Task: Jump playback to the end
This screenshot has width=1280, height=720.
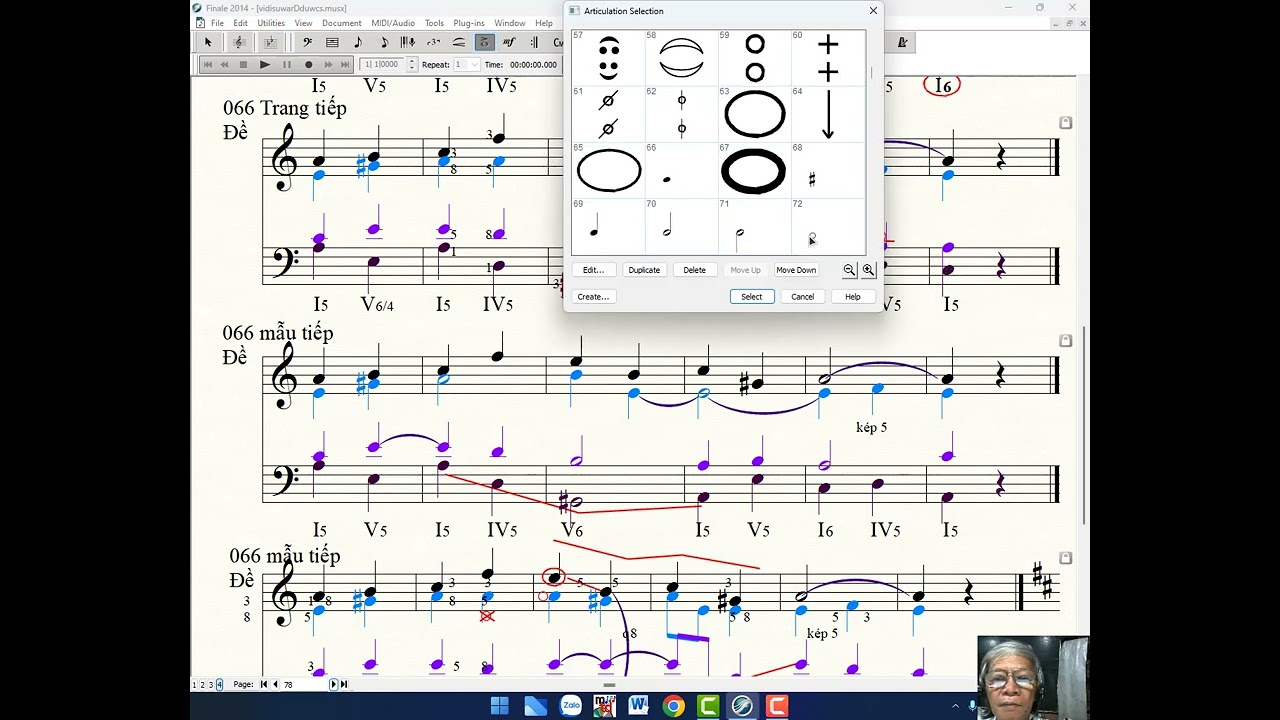Action: pos(345,65)
